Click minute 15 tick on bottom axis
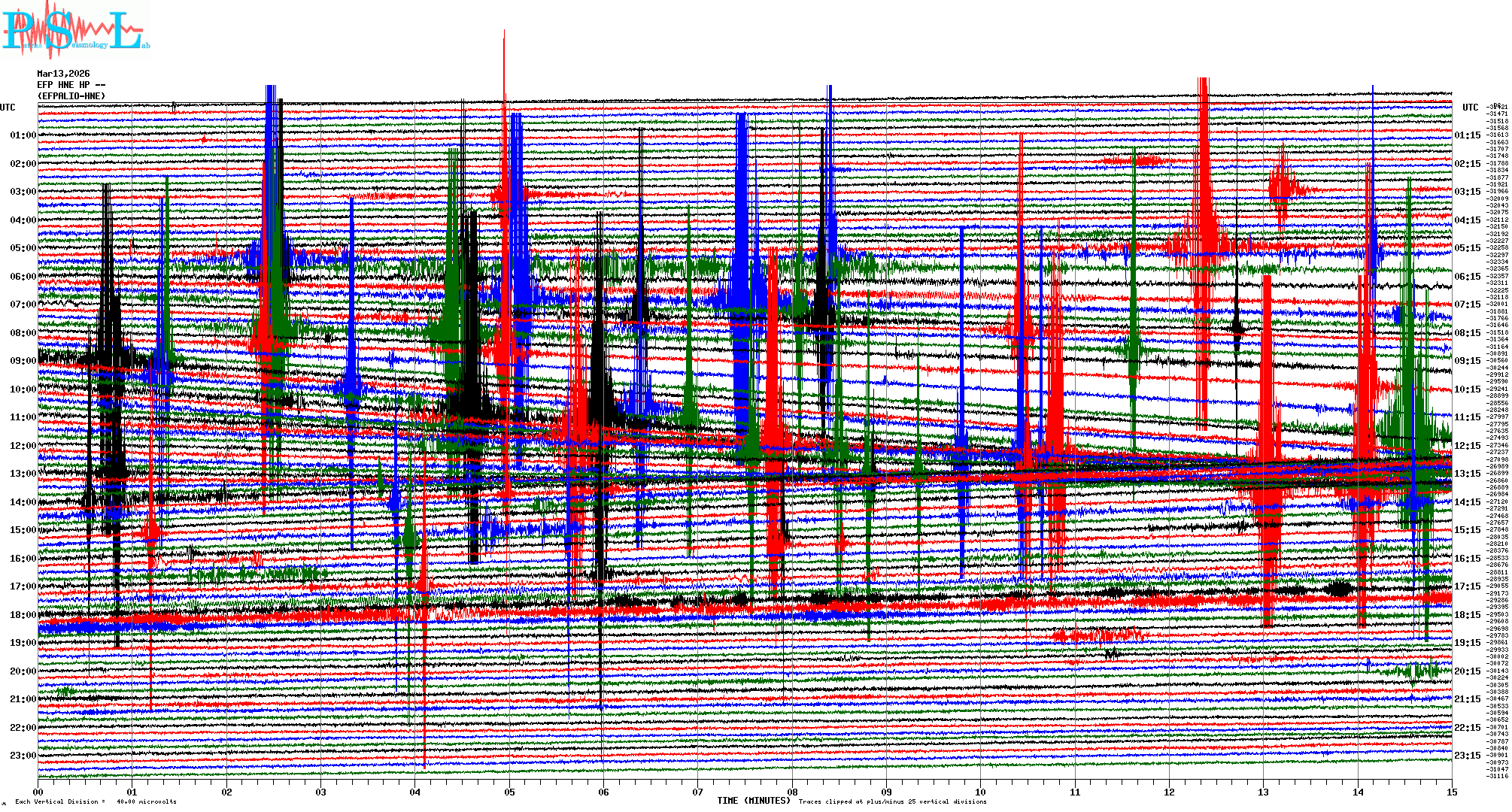 [x=1451, y=792]
